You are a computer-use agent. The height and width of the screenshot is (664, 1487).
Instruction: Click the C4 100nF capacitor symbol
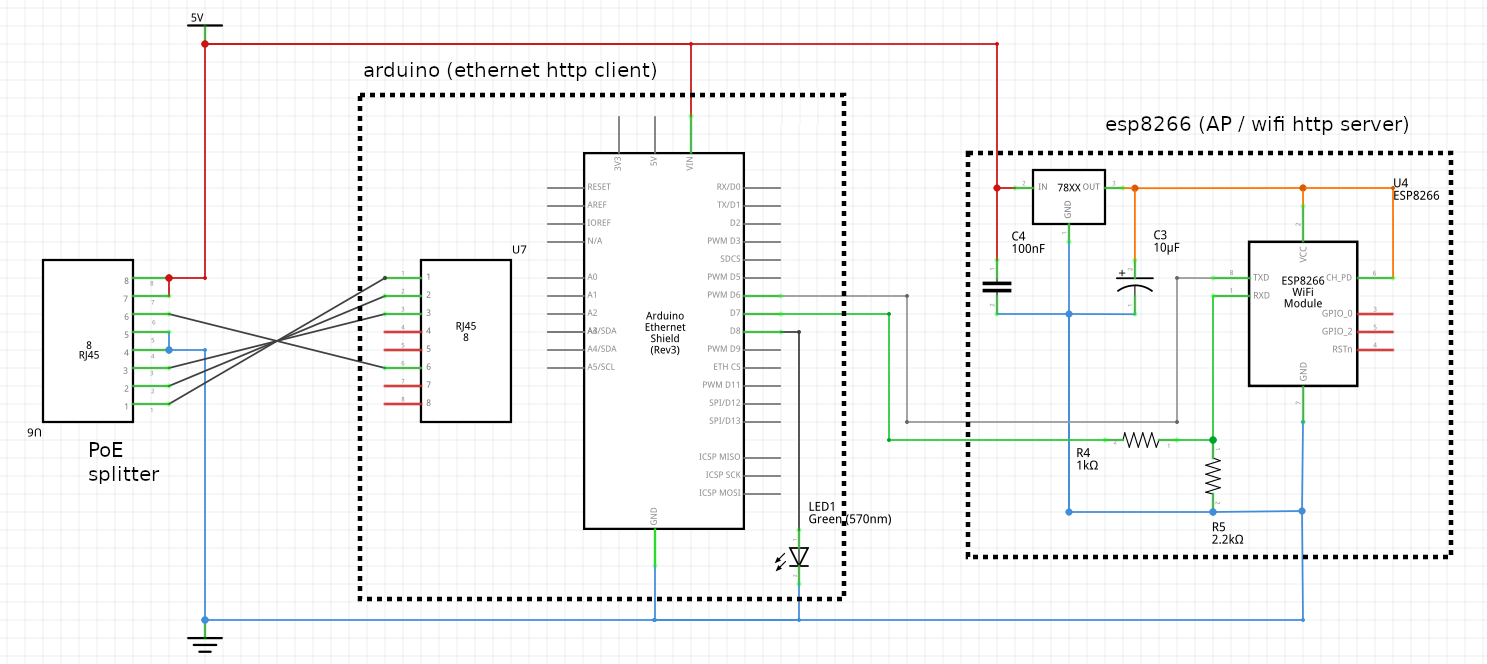point(996,286)
